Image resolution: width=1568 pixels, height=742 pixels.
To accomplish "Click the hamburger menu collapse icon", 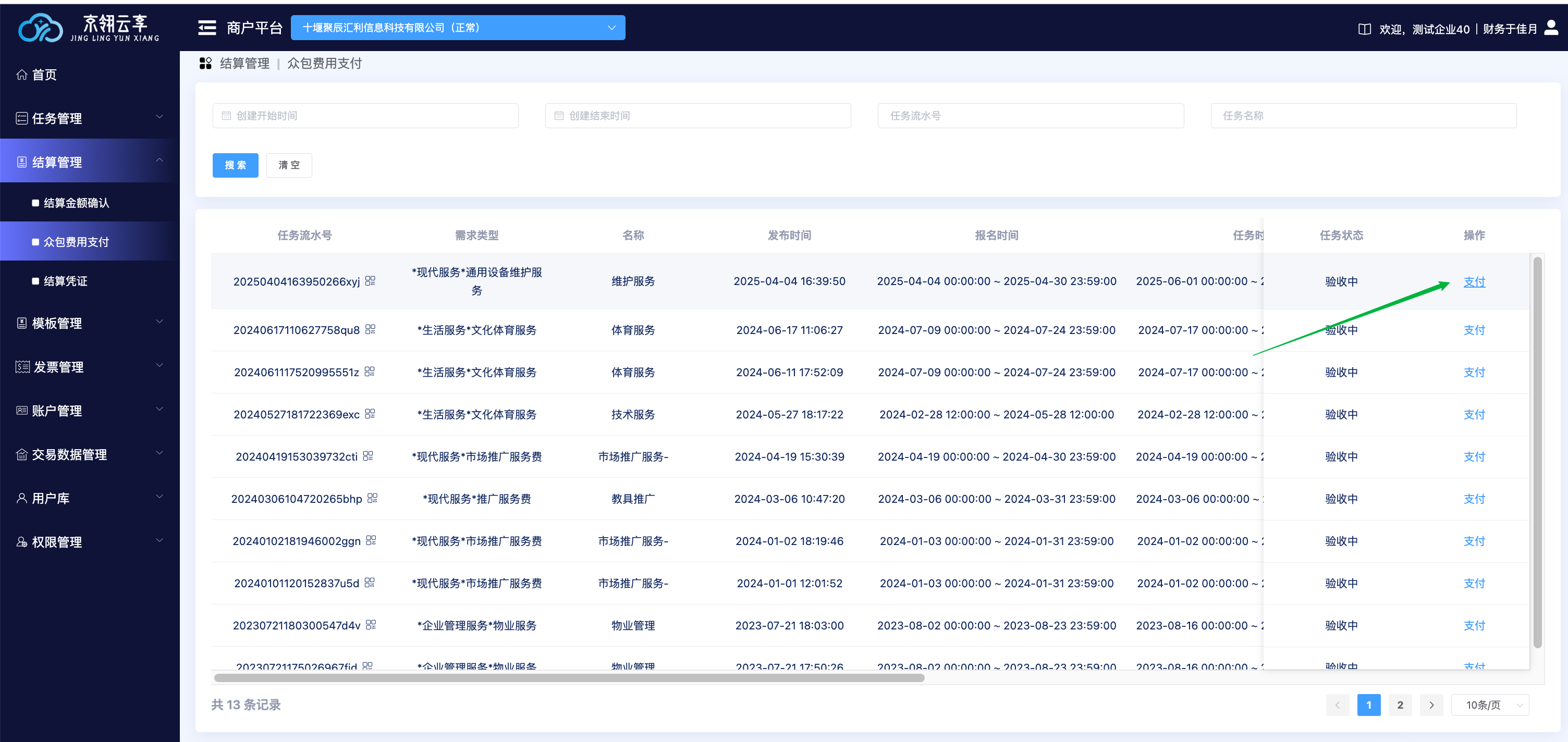I will (207, 28).
